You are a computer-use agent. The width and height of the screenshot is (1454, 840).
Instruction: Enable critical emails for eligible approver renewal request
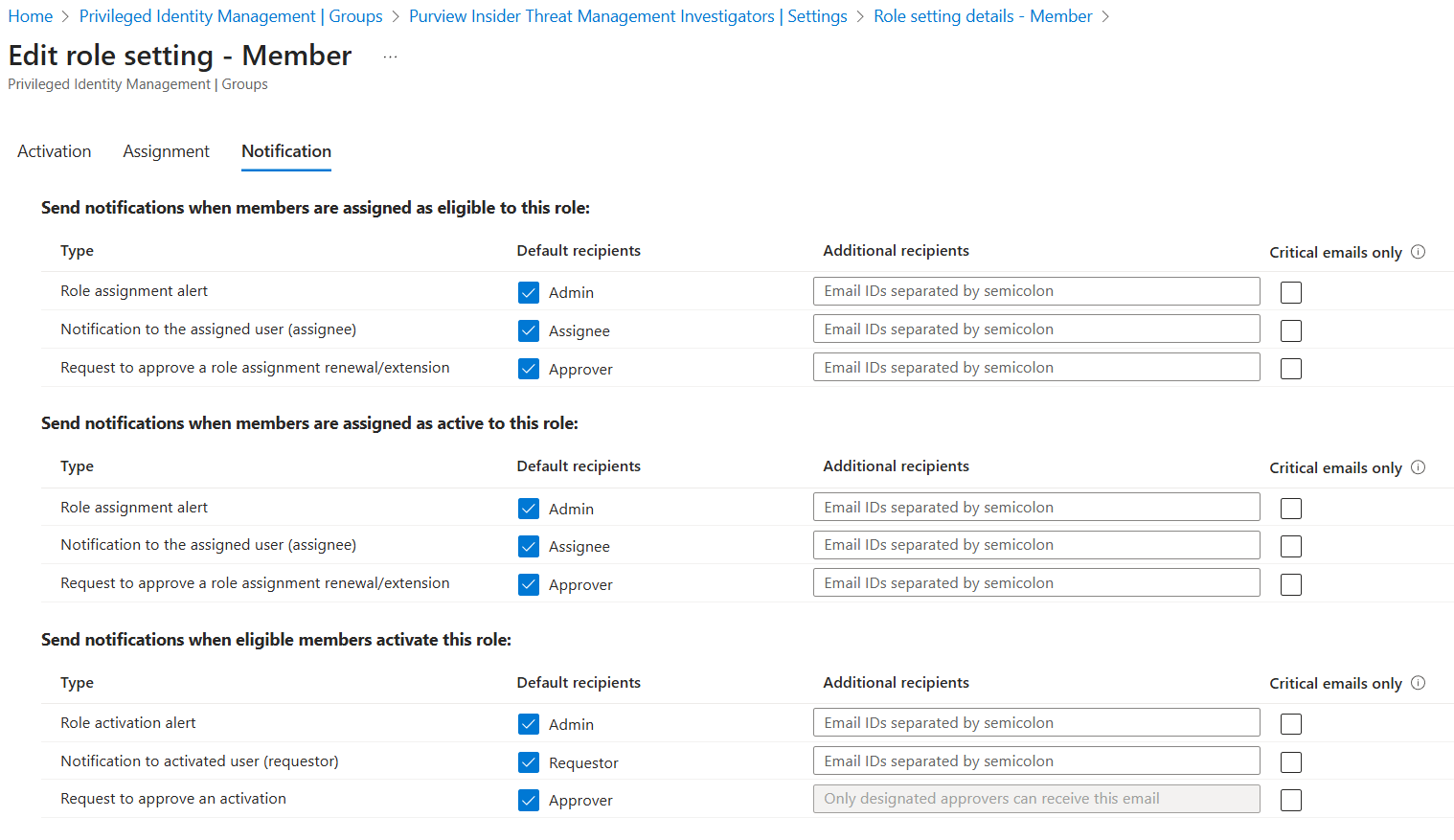1291,369
